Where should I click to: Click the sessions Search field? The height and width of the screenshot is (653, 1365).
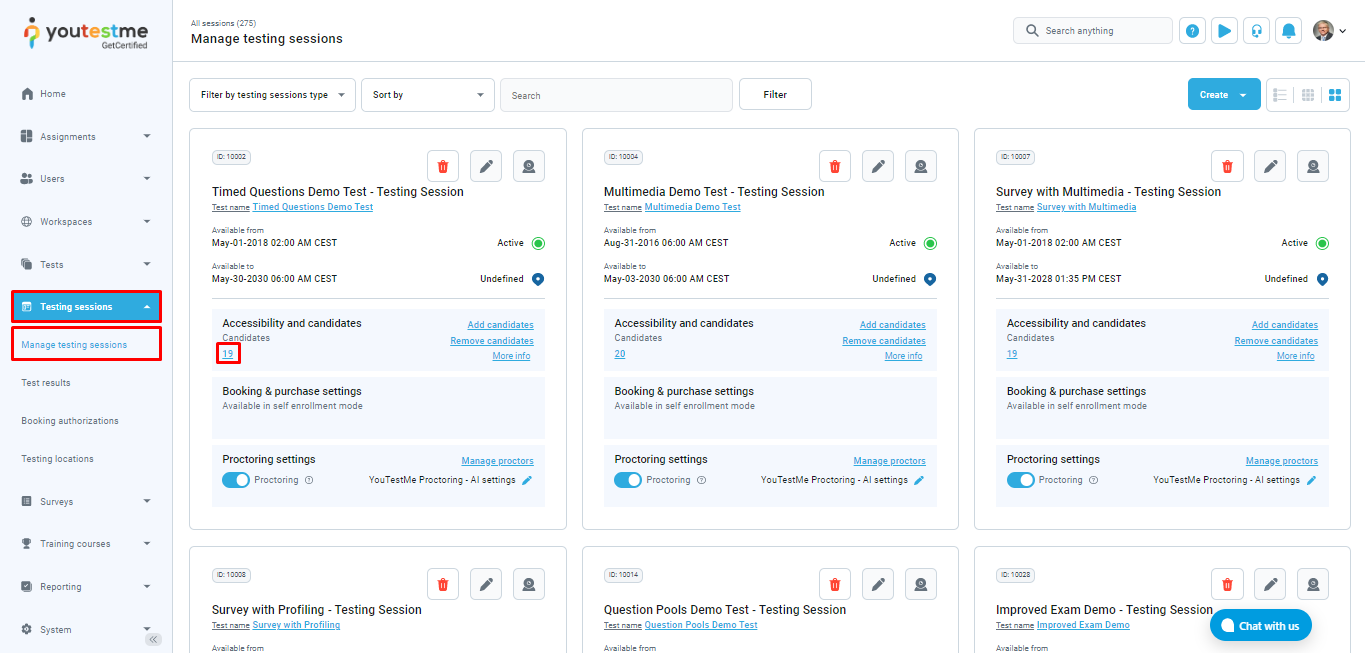pos(616,95)
